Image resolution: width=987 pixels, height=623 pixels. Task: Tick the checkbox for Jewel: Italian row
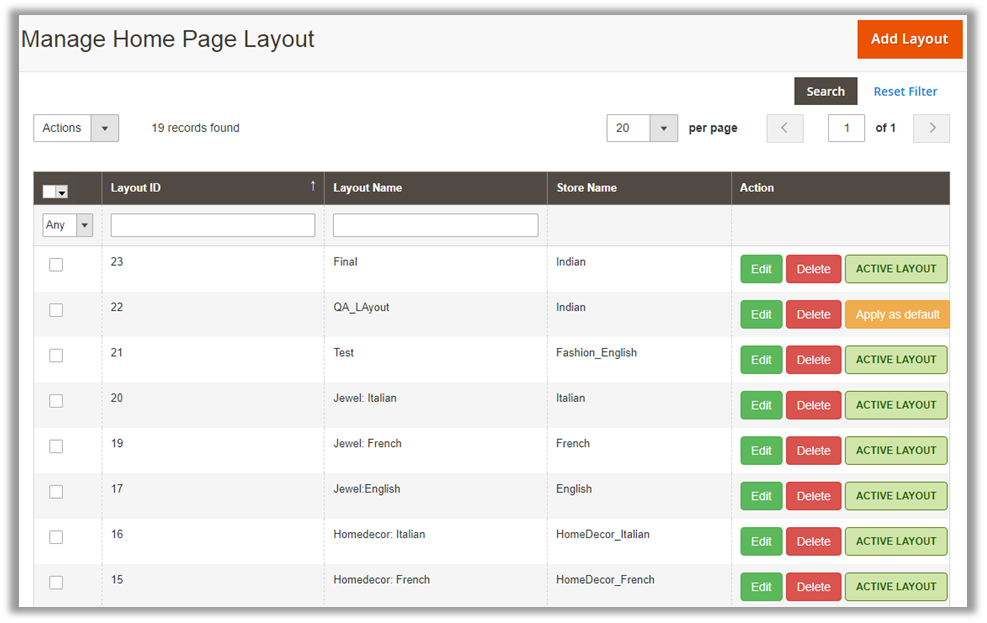coord(56,401)
